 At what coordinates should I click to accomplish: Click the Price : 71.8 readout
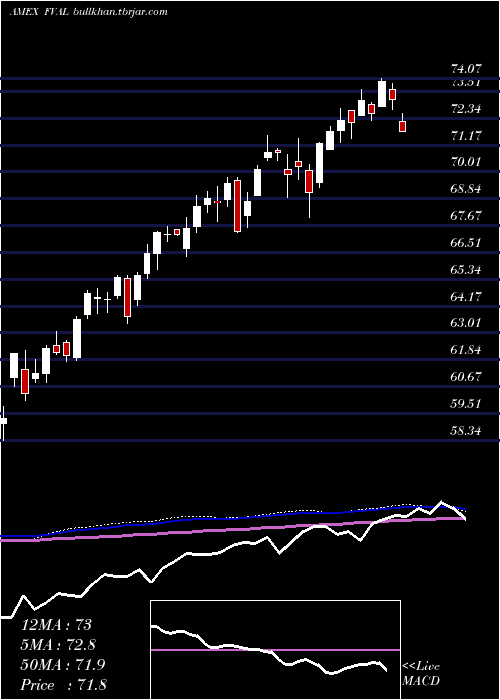[63, 685]
